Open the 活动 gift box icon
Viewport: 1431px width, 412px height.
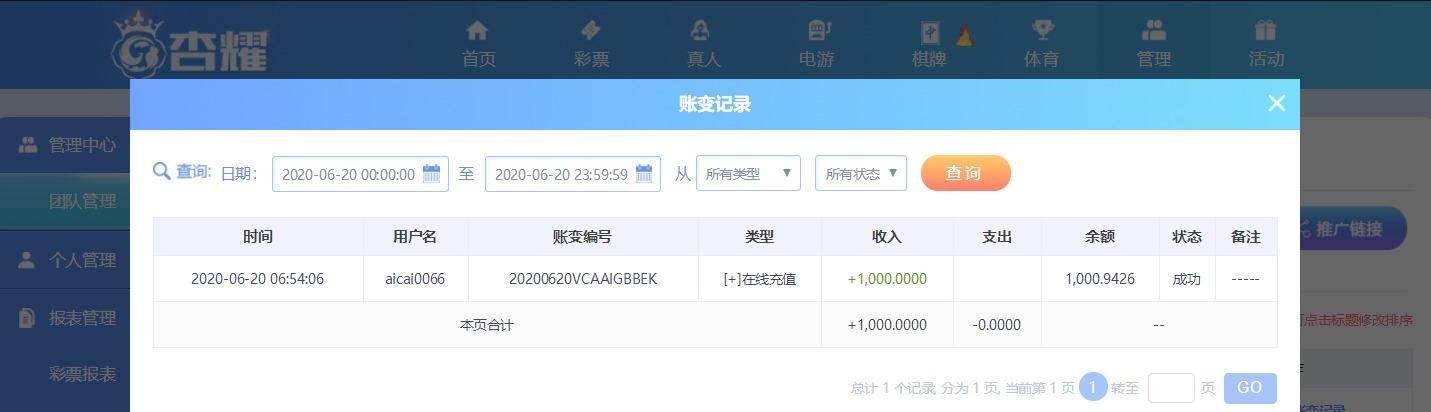pyautogui.click(x=1266, y=31)
